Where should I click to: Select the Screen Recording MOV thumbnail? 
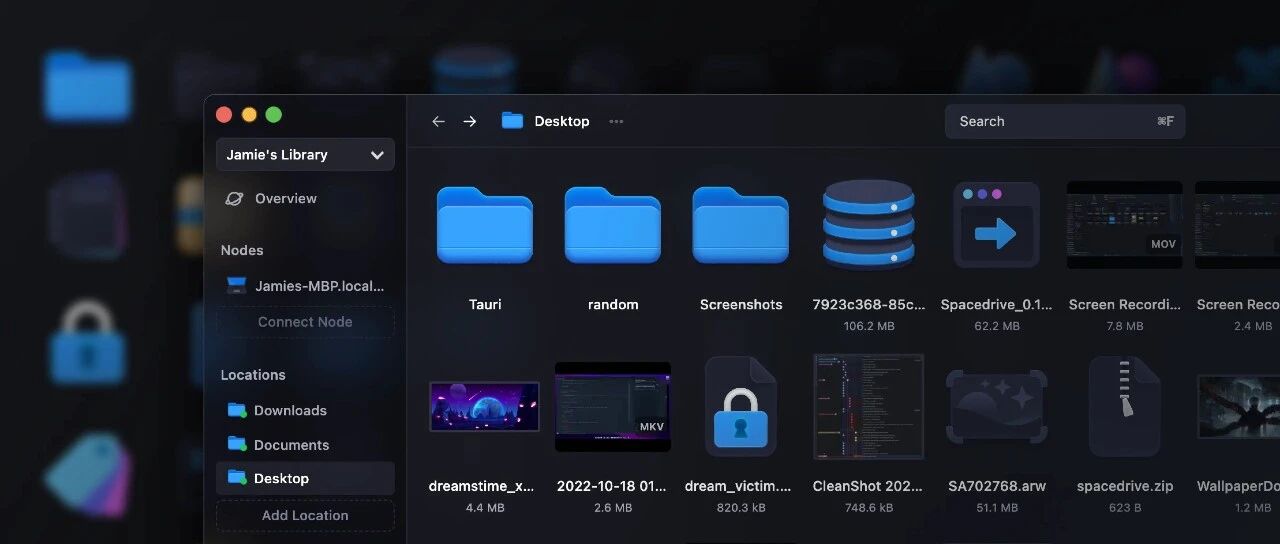pyautogui.click(x=1125, y=225)
